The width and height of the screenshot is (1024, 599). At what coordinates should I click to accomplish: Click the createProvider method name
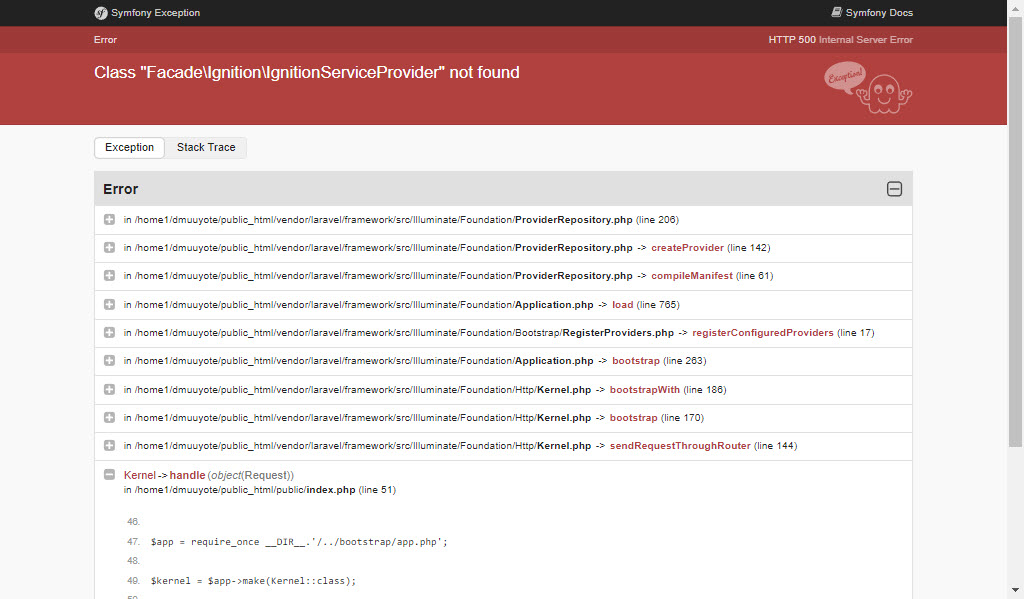tap(687, 248)
